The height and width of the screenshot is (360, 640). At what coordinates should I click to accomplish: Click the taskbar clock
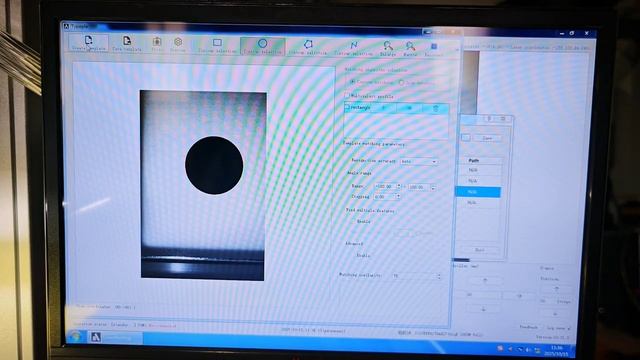click(x=556, y=351)
